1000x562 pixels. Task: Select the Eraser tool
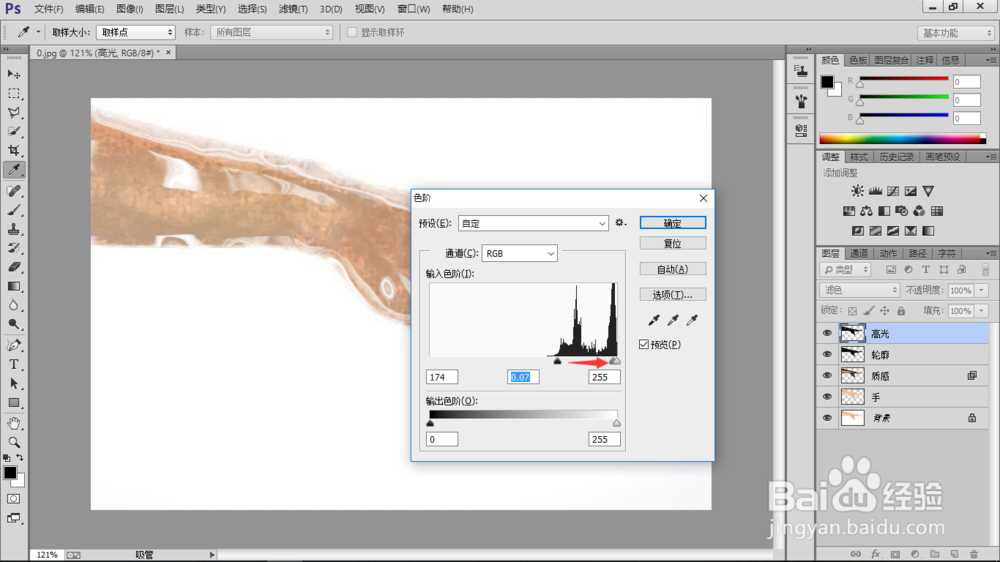click(13, 267)
